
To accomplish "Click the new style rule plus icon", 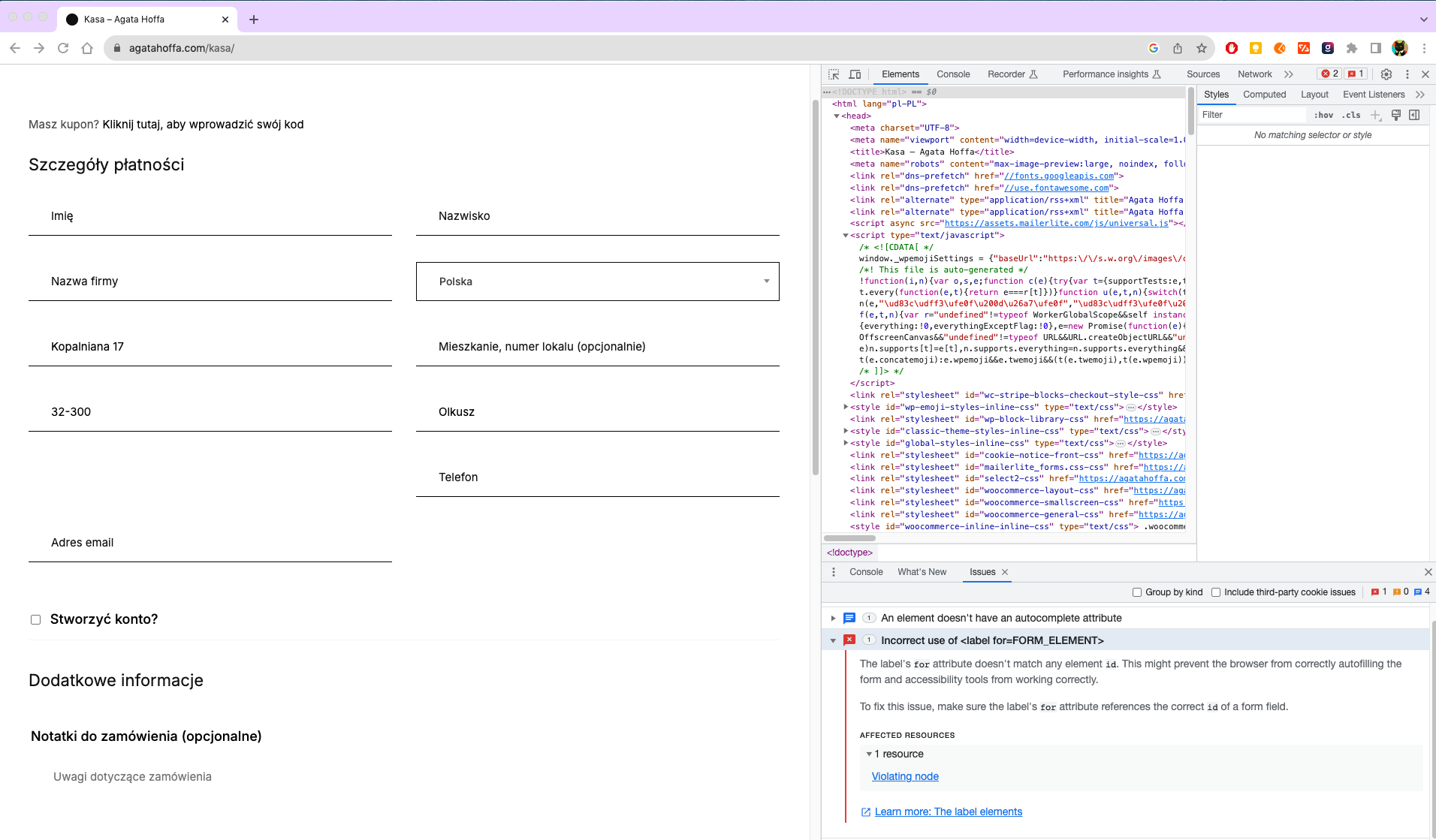I will coord(1375,115).
